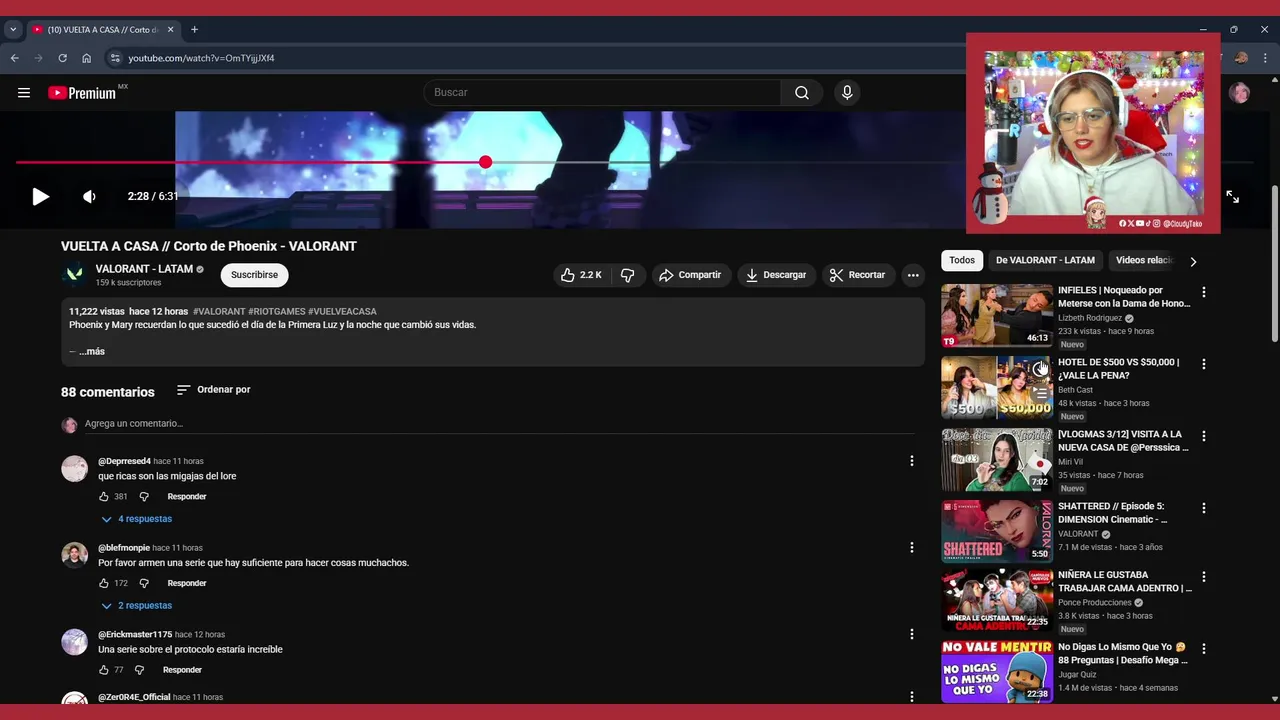Viewport: 1280px width, 720px height.
Task: Open options for No Digas Lo Mismo video
Action: [1204, 649]
